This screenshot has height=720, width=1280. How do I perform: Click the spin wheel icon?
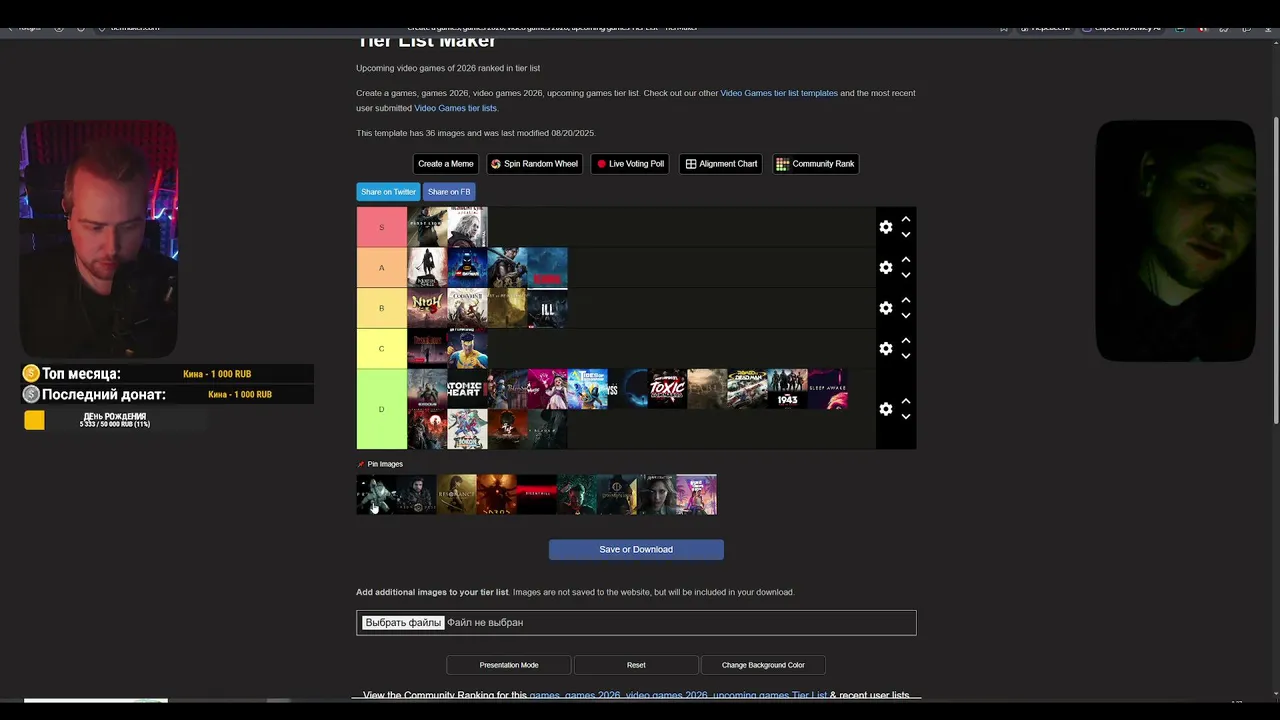click(x=496, y=164)
